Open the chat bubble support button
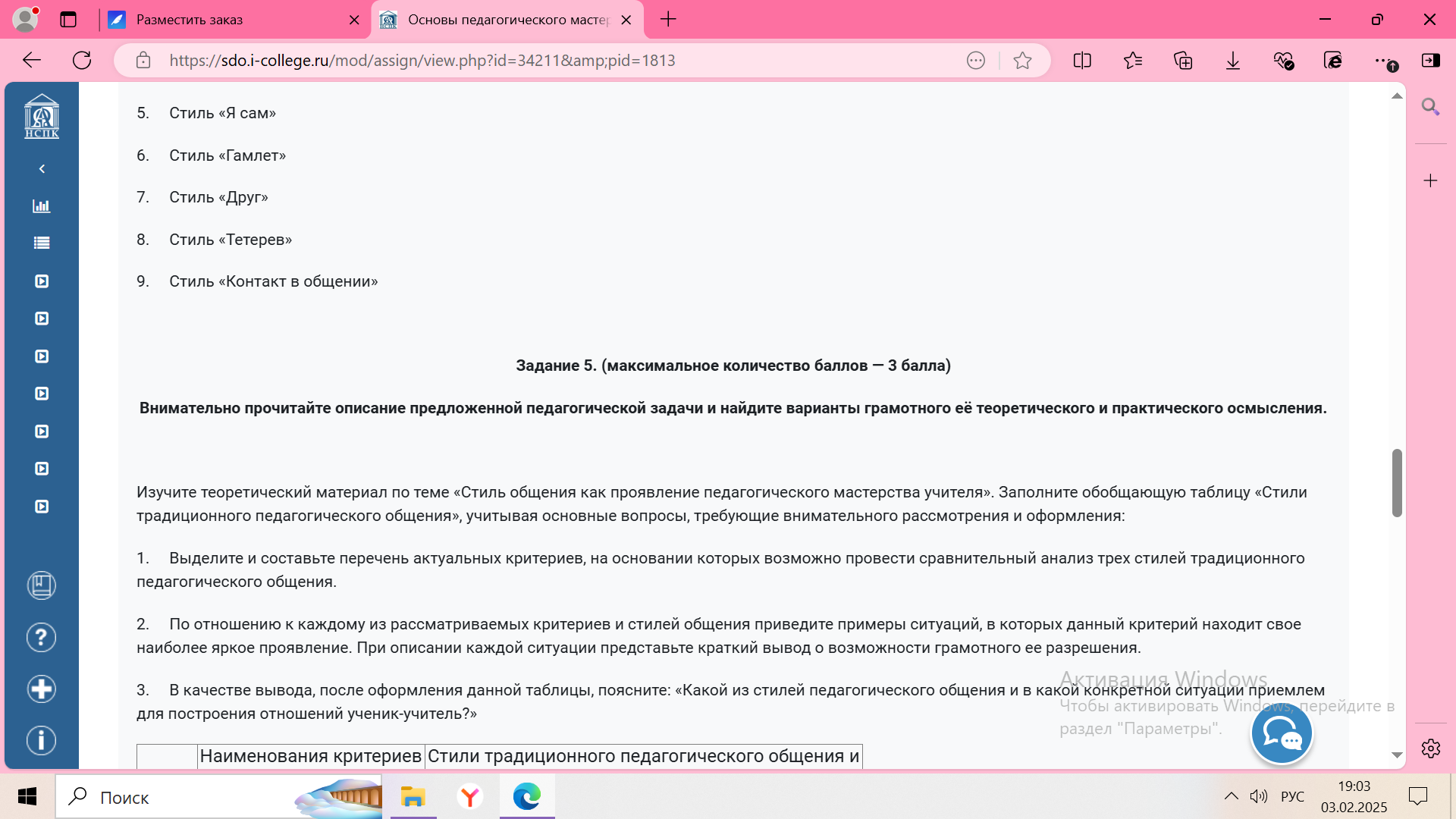The width and height of the screenshot is (1456, 819). (1281, 734)
